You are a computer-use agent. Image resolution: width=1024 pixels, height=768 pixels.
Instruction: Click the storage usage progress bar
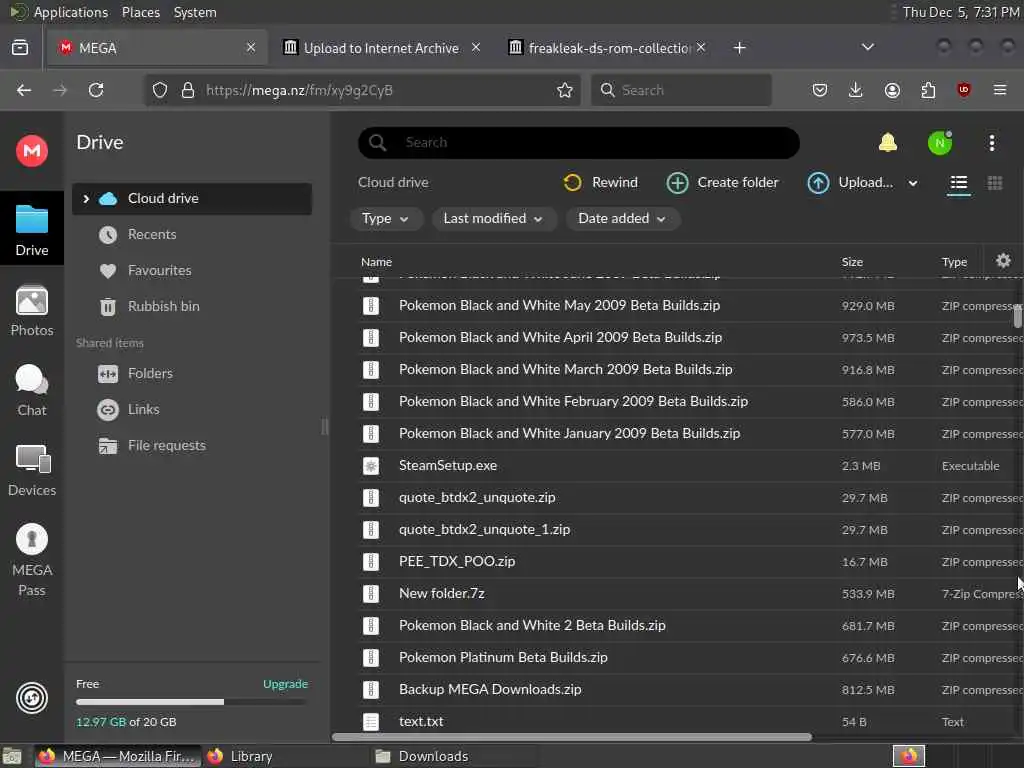(x=191, y=702)
